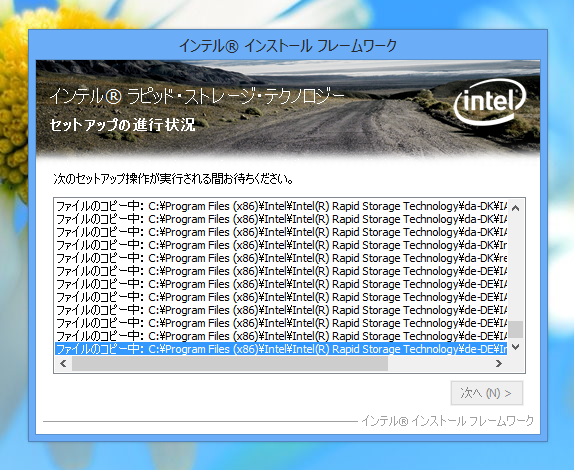
Task: Click the Intel logo in the banner
Action: [490, 101]
